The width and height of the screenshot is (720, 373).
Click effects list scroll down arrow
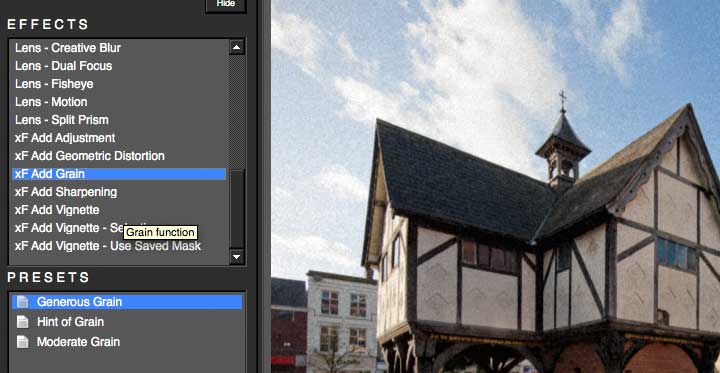pos(236,256)
